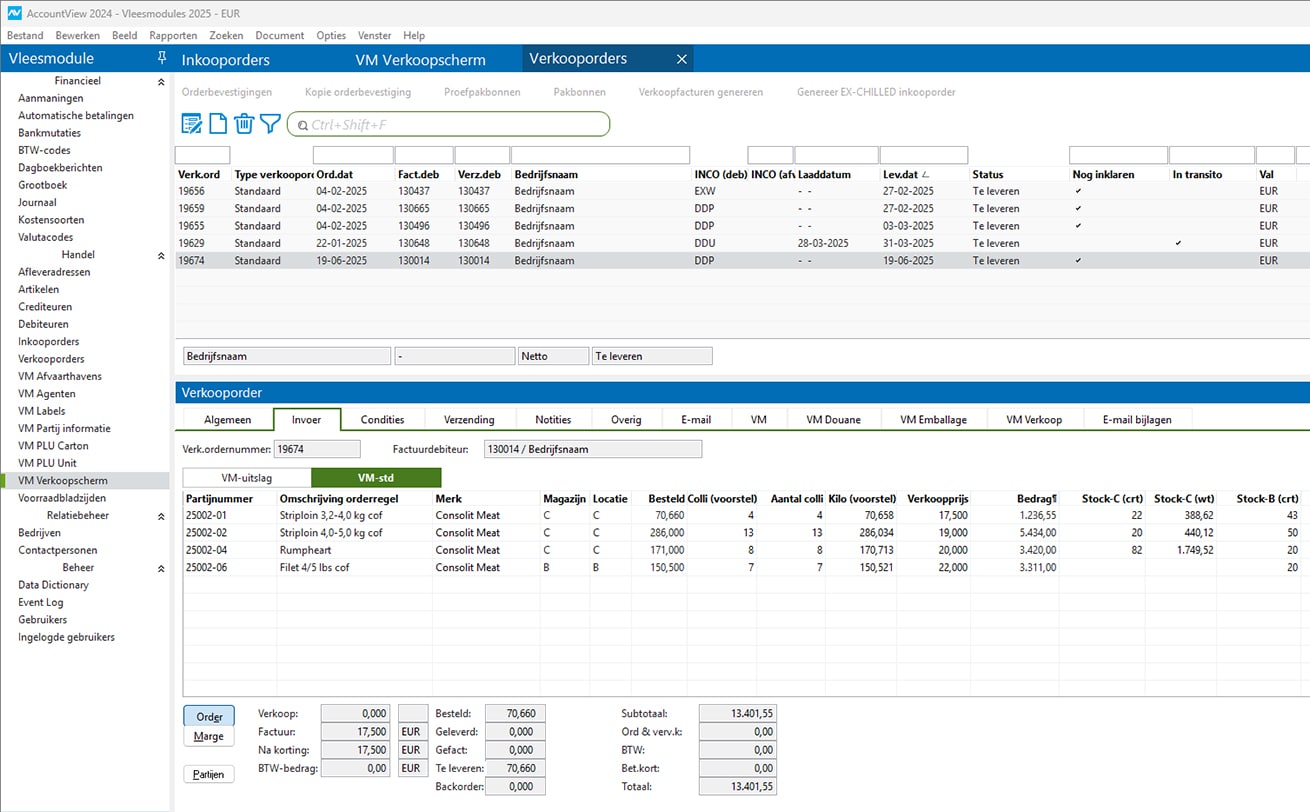Click the edit order icon in toolbar
The width and height of the screenshot is (1310, 812).
point(191,124)
